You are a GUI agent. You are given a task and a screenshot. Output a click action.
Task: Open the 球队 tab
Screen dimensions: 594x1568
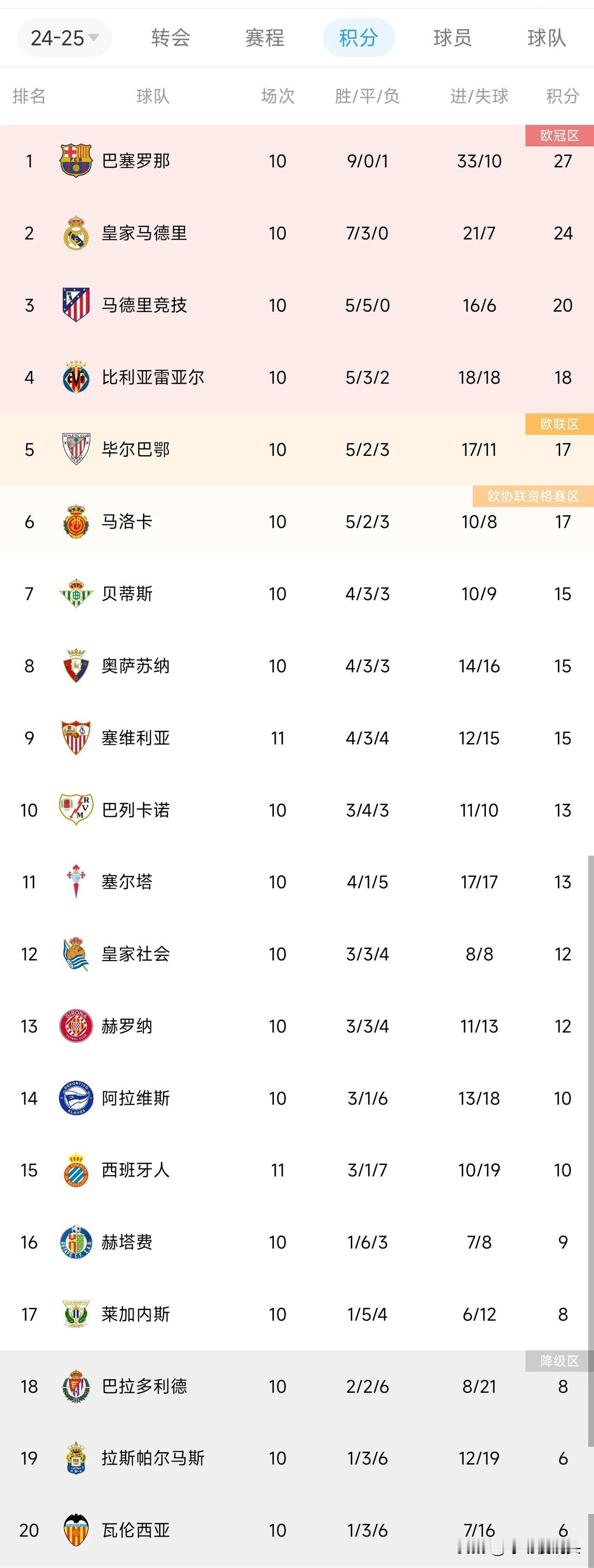point(547,38)
